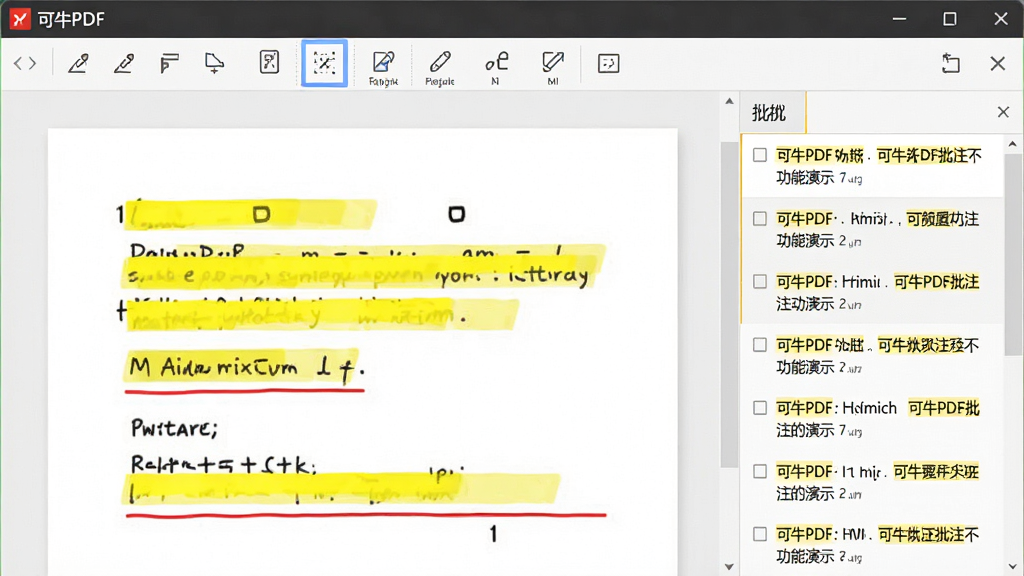This screenshot has height=576, width=1024.
Task: Toggle the highlighted dotted selection tool
Action: [x=325, y=63]
